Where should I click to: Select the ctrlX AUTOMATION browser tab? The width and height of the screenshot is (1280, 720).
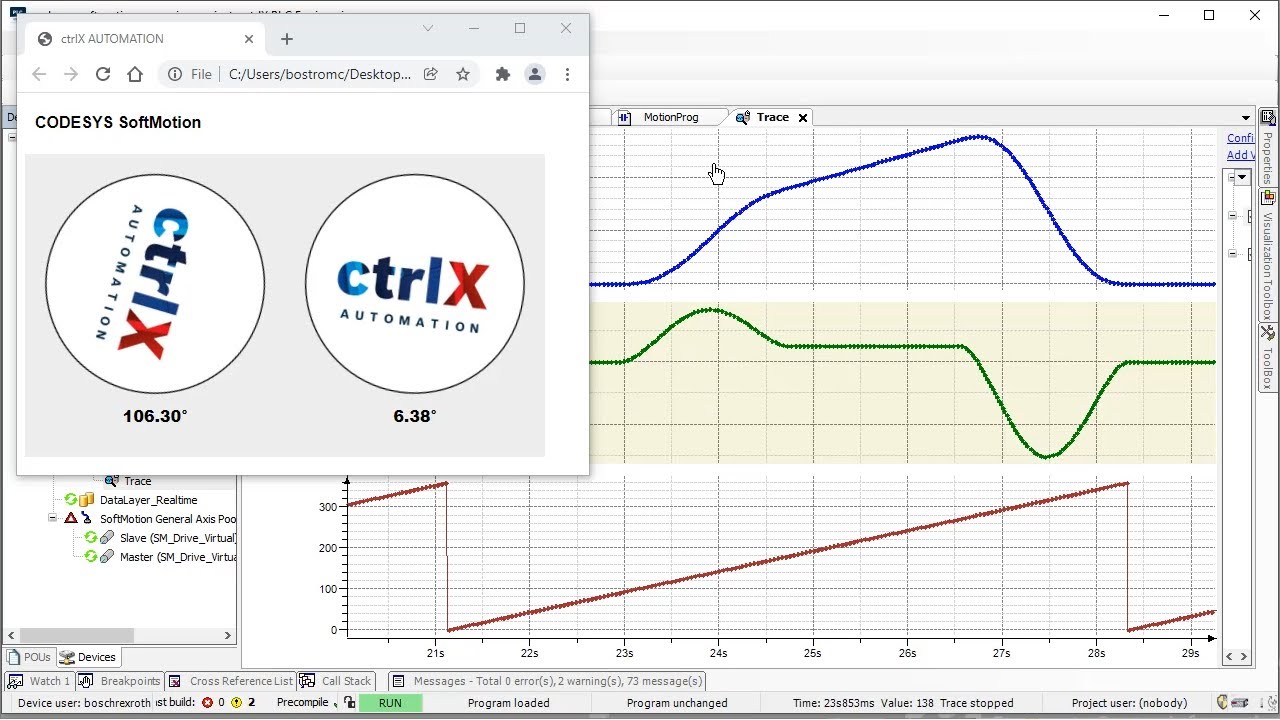147,39
